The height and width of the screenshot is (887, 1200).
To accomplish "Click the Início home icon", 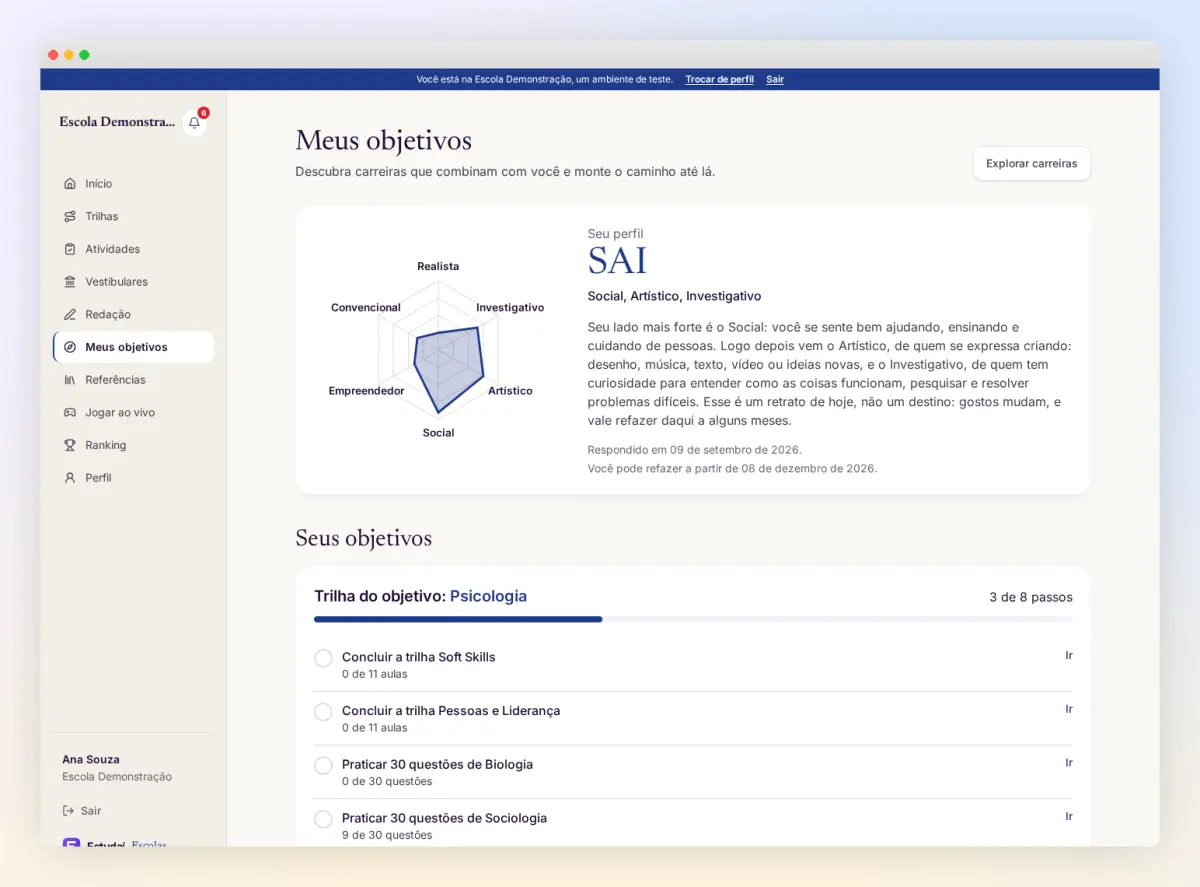I will 70,184.
